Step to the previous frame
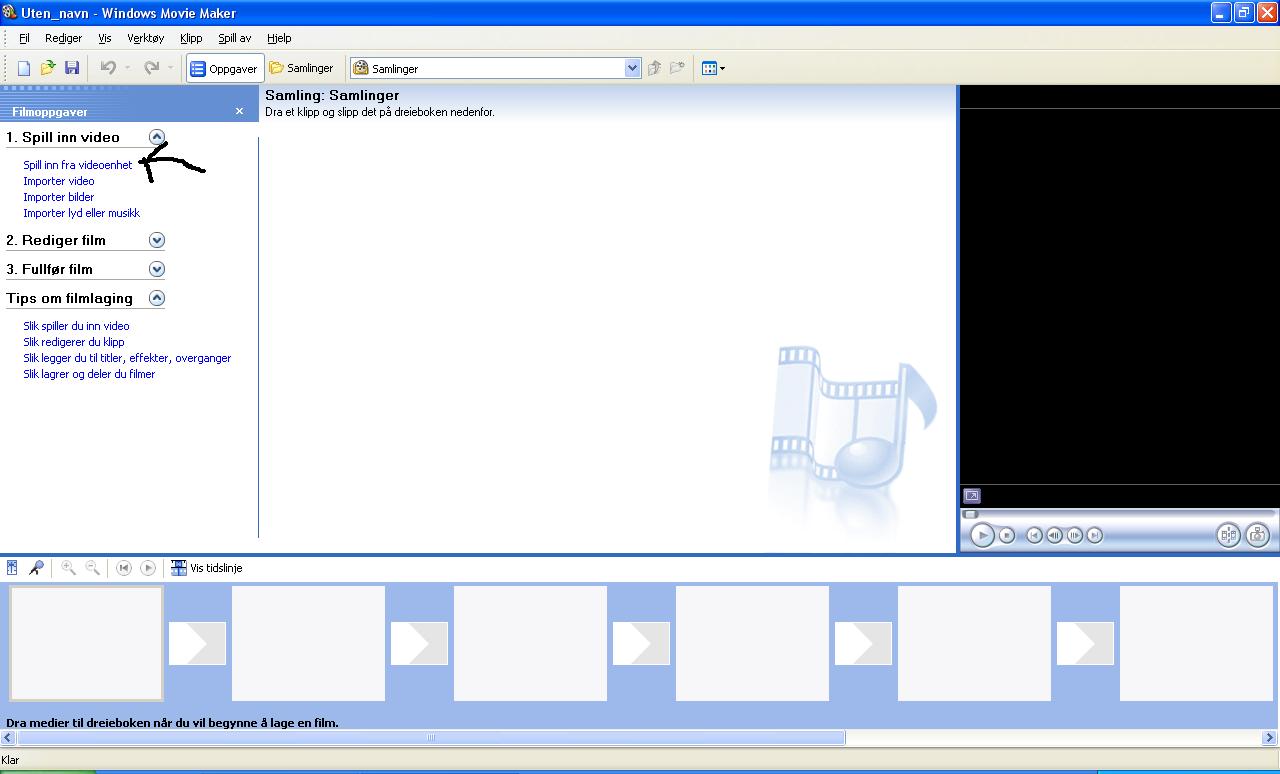The width and height of the screenshot is (1280, 774). pos(1055,535)
